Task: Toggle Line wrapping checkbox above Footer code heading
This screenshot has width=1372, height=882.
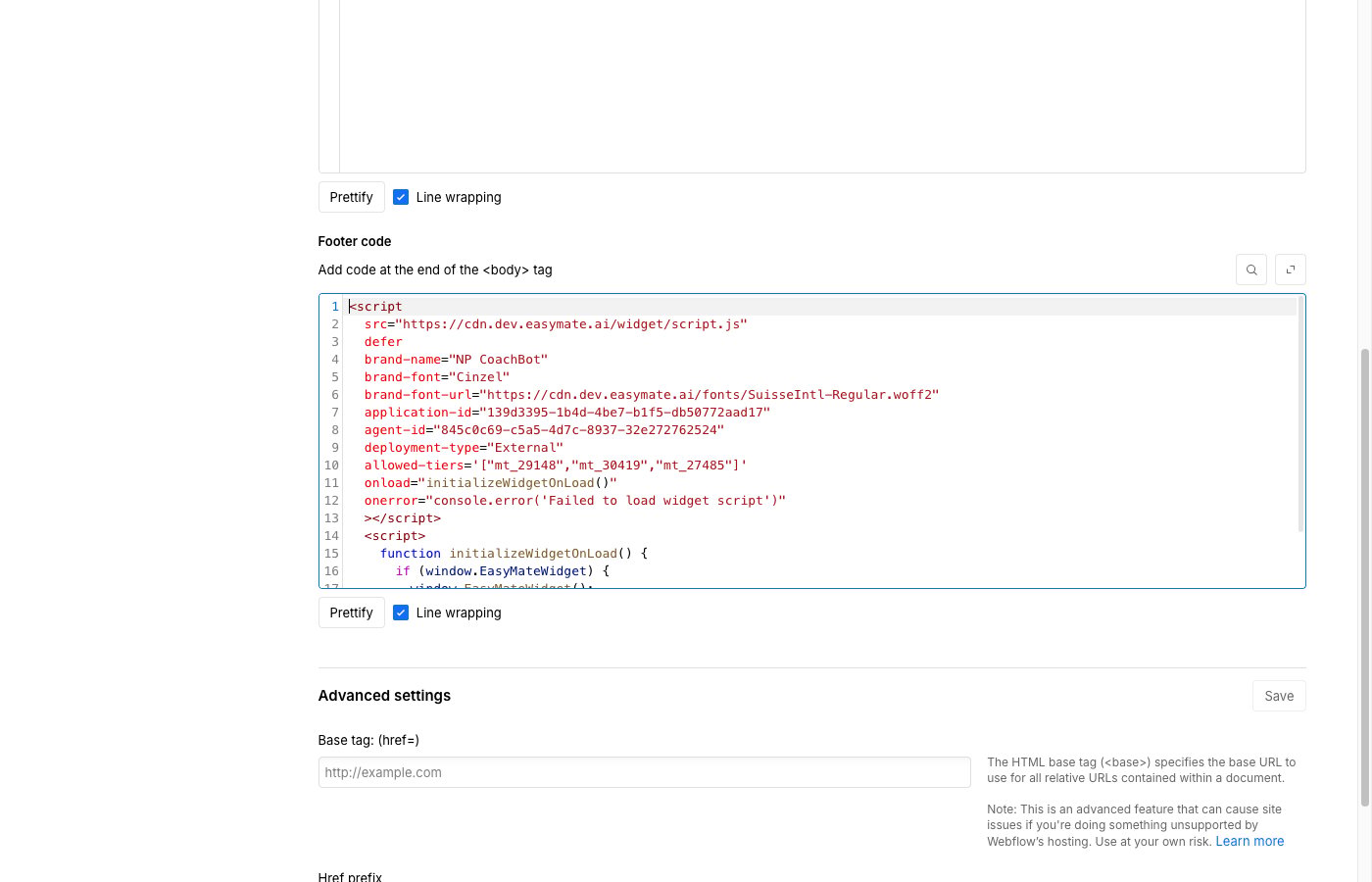Action: coord(401,197)
